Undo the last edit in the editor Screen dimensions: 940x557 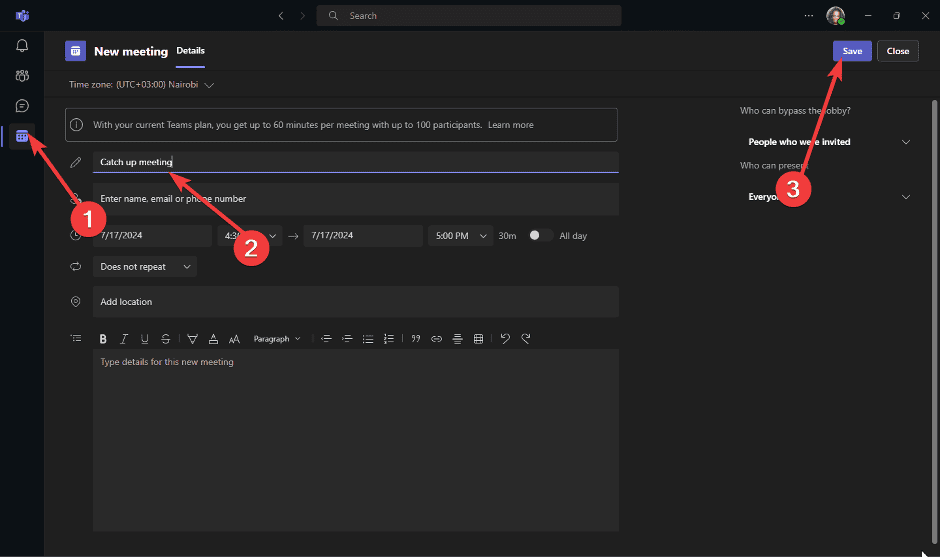[x=505, y=339]
